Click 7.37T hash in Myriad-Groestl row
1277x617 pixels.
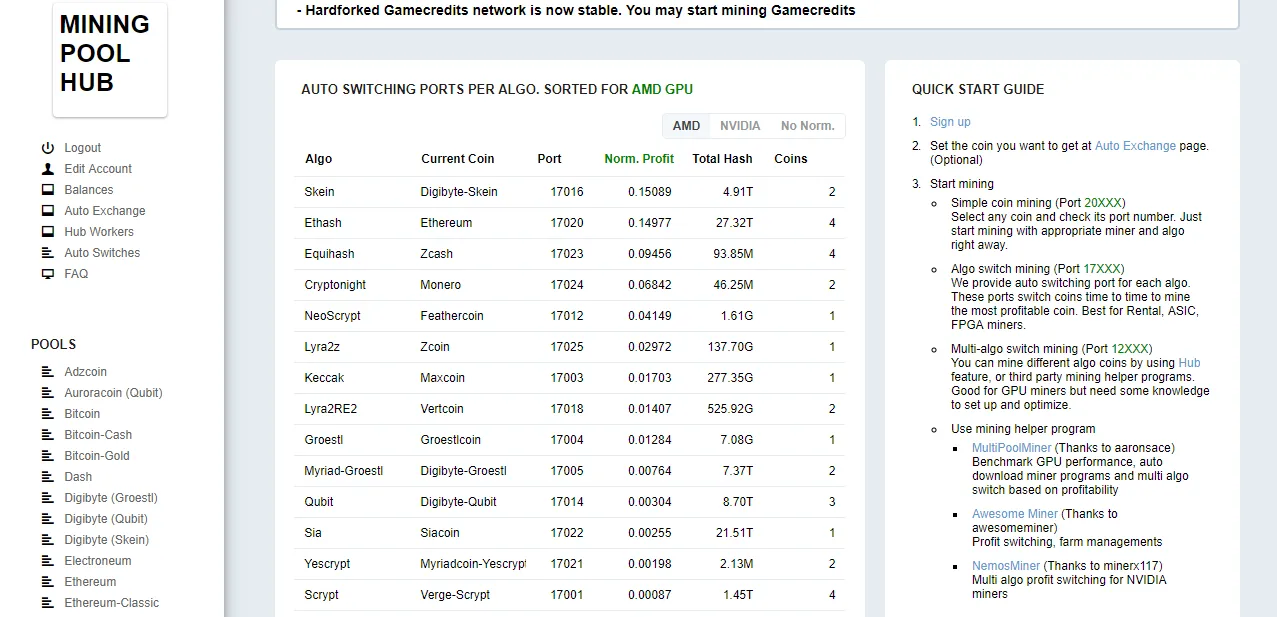pos(737,471)
